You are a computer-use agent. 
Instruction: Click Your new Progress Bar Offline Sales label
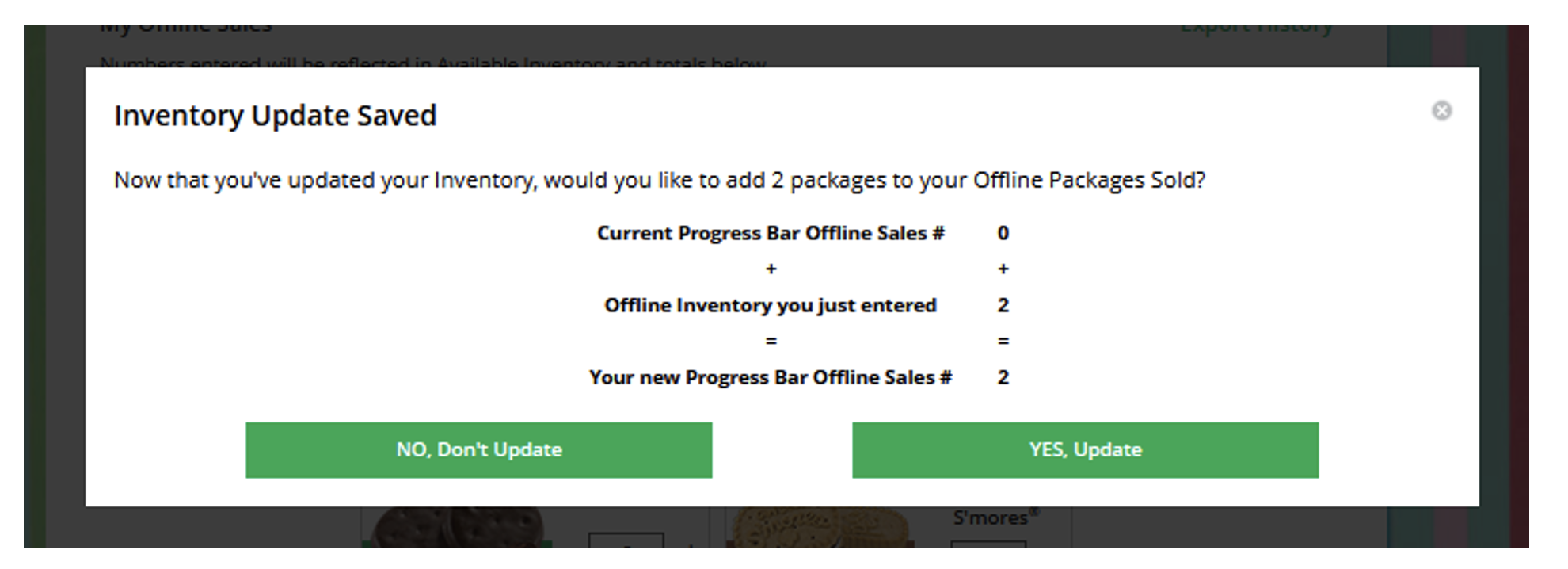tap(771, 377)
